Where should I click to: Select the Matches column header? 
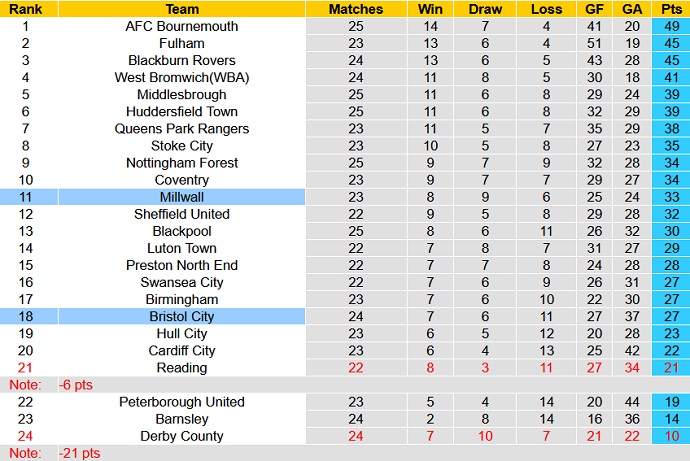coord(357,9)
